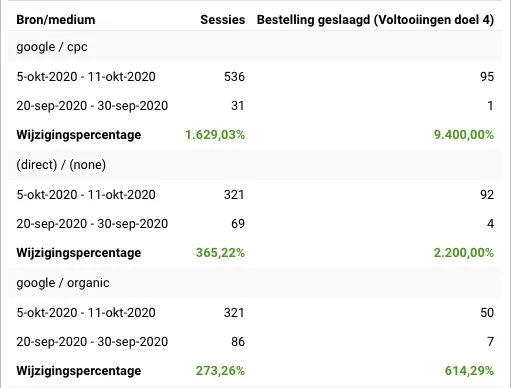The image size is (511, 388).
Task: Open the google / organic source row
Action: click(255, 283)
